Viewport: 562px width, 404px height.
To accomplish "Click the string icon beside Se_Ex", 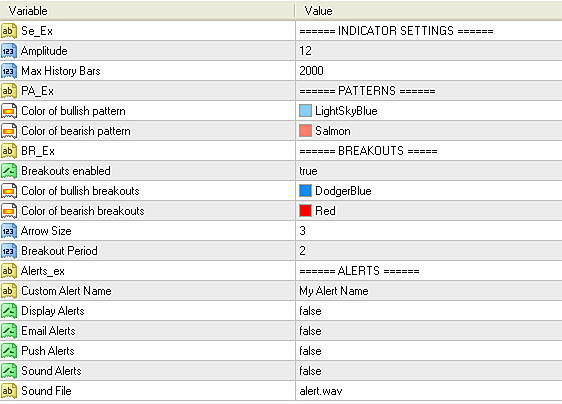I will coord(9,31).
